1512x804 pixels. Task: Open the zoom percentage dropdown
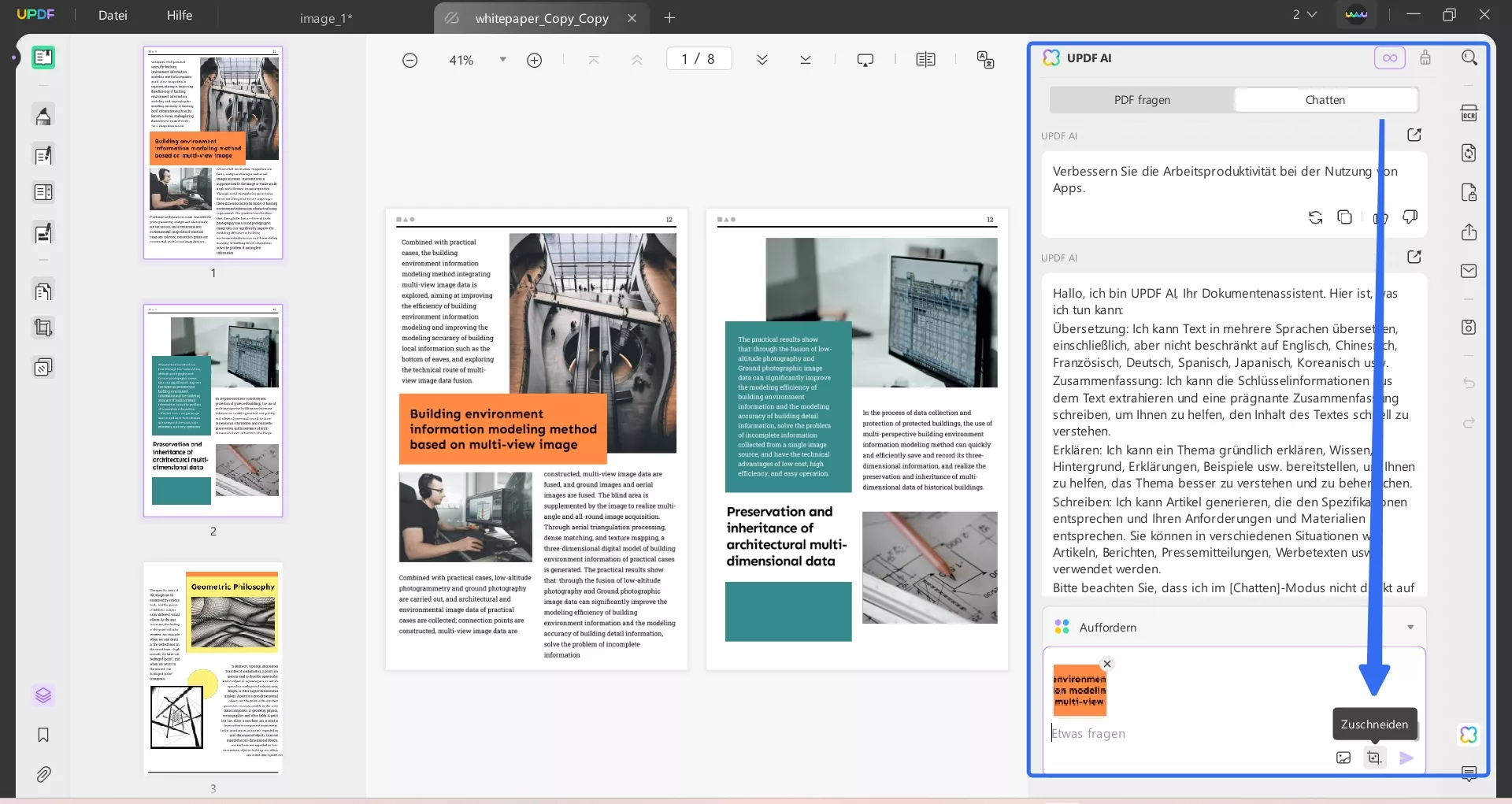click(502, 60)
